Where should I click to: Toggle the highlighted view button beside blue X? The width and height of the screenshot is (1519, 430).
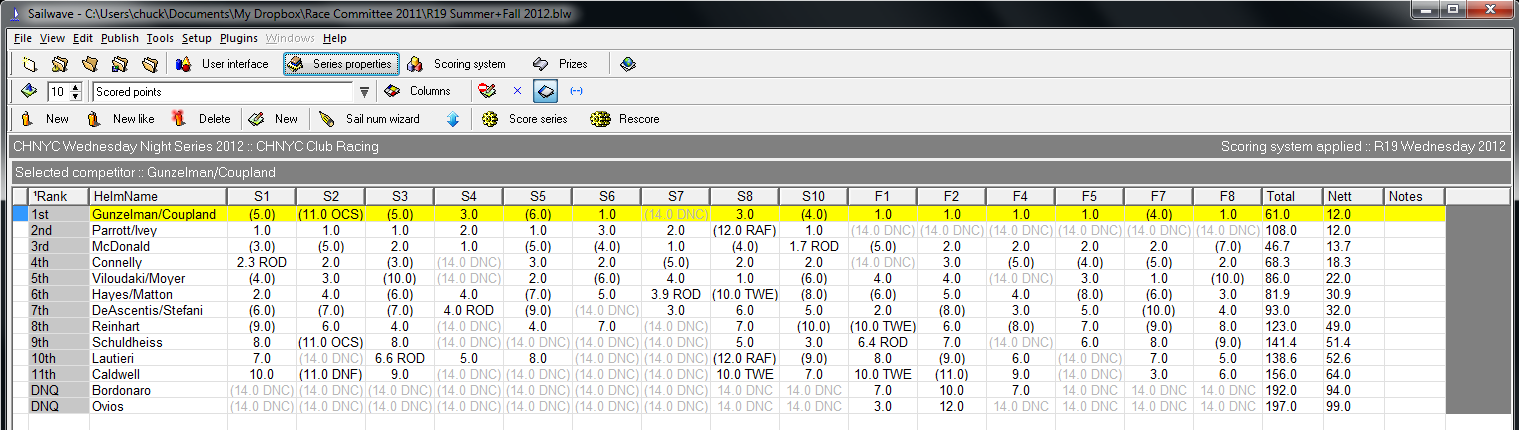tap(545, 91)
